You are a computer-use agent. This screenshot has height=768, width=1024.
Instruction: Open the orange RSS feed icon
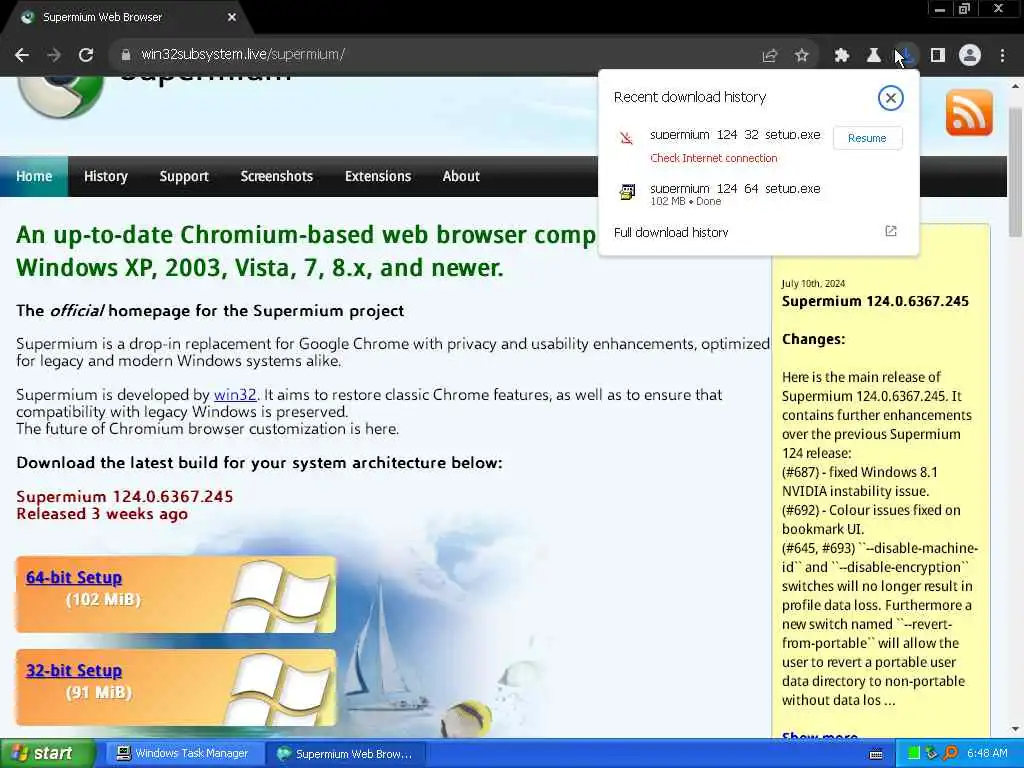(x=969, y=113)
